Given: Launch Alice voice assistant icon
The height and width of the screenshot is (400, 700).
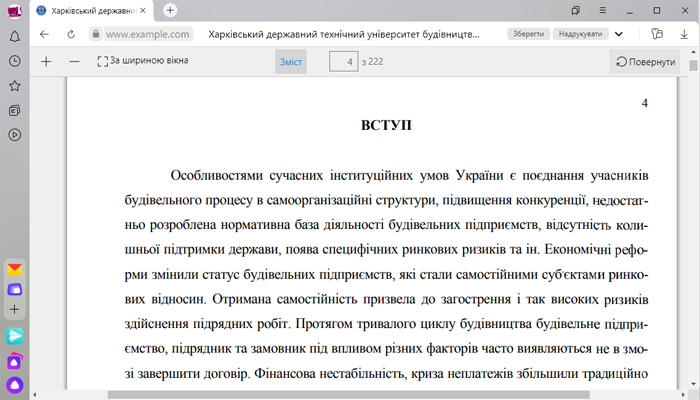Looking at the screenshot, I should [x=15, y=385].
